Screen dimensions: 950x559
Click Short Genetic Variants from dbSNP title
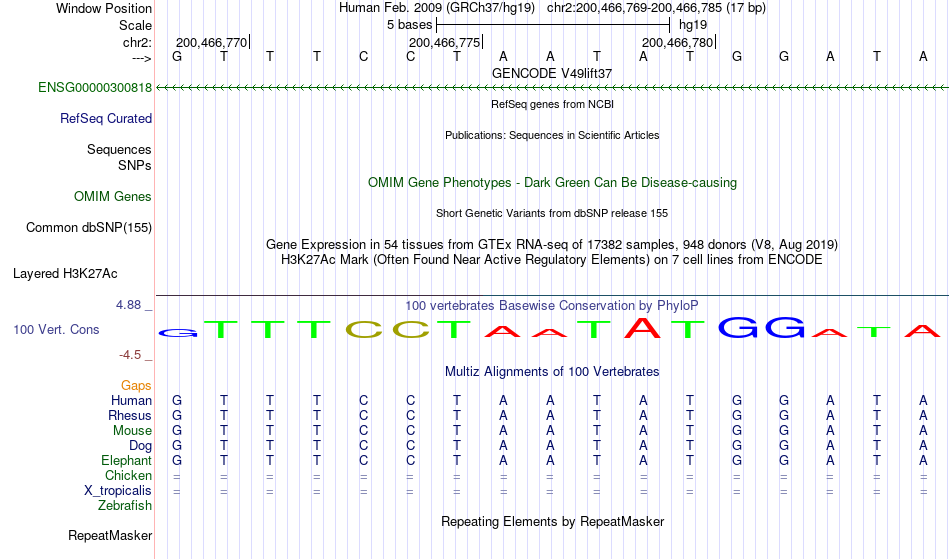coord(552,213)
